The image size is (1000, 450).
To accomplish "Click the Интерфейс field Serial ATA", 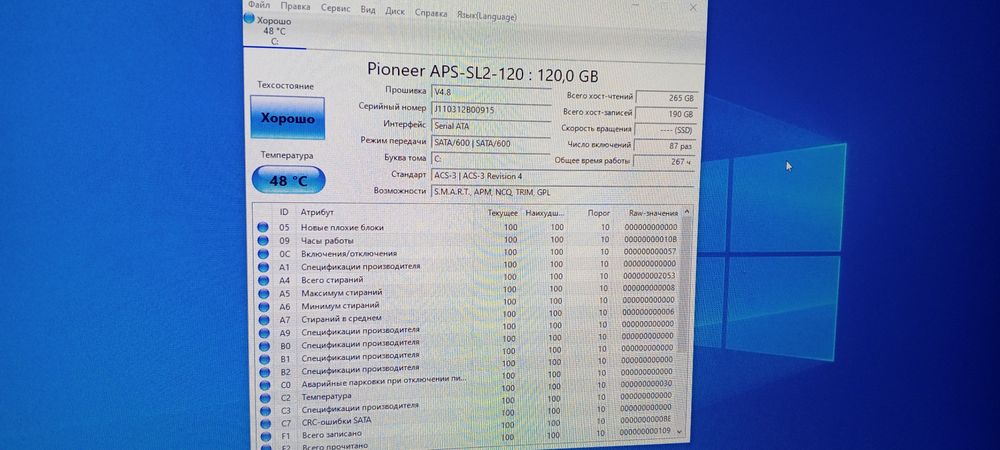I will (491, 126).
